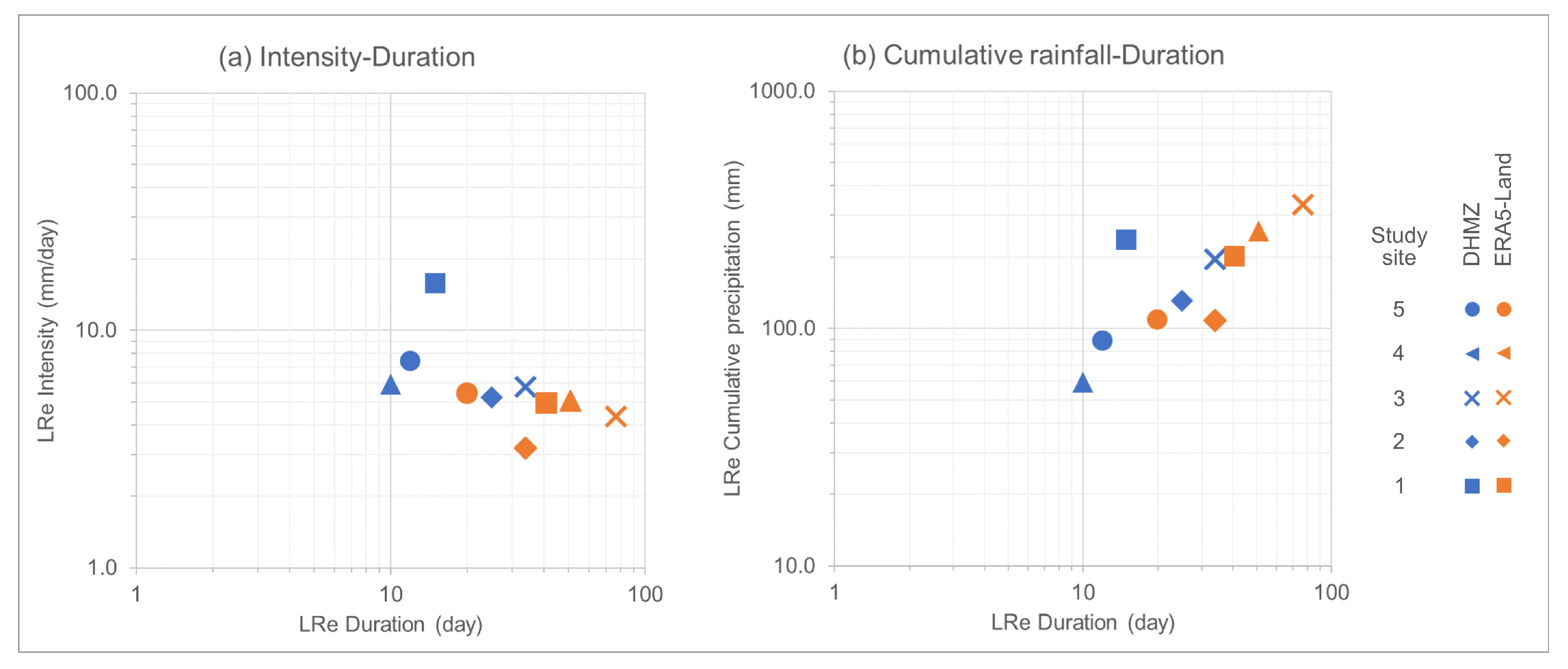
Task: Click the blue circle marker in chart (a)
Action: pos(410,361)
